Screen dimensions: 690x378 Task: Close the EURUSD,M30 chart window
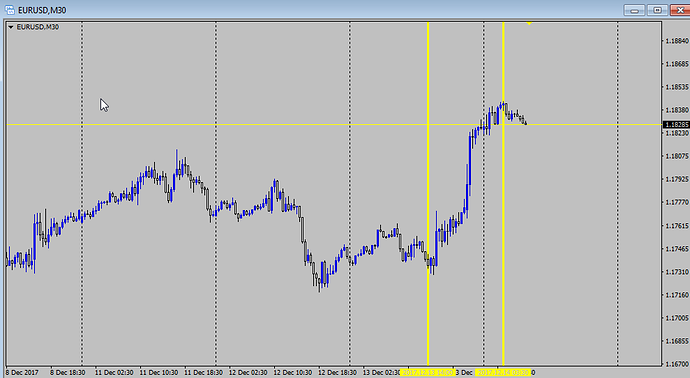tap(680, 10)
